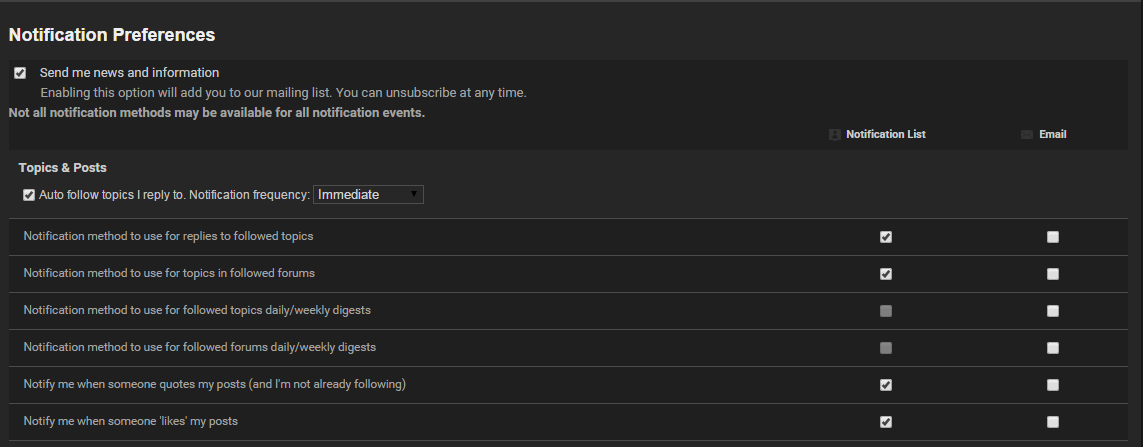The width and height of the screenshot is (1143, 447).
Task: Enable Email for followed topics daily/weekly digests
Action: [x=1053, y=311]
